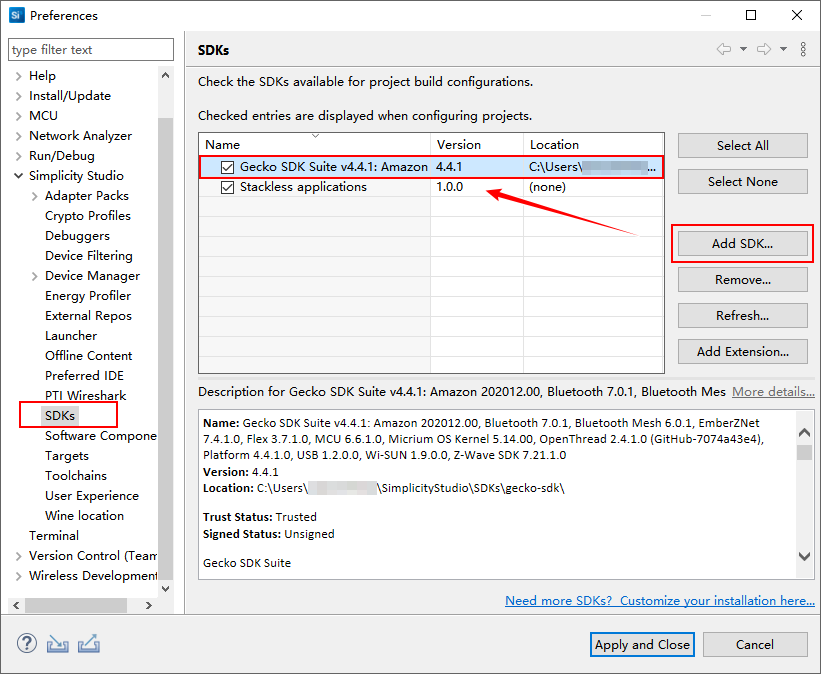The image size is (821, 674).
Task: Open the forward history dropdown arrow
Action: coord(783,49)
